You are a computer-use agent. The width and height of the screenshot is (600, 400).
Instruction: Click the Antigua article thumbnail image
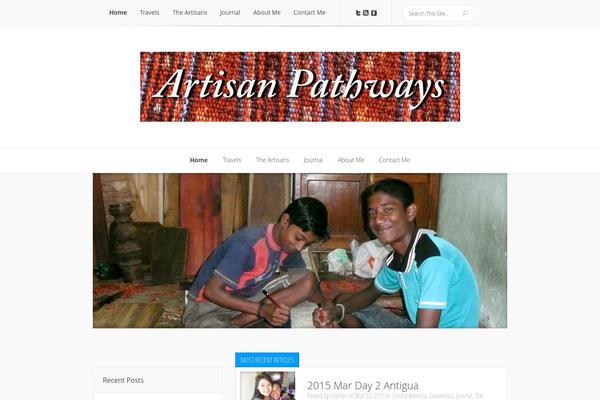[x=267, y=386]
